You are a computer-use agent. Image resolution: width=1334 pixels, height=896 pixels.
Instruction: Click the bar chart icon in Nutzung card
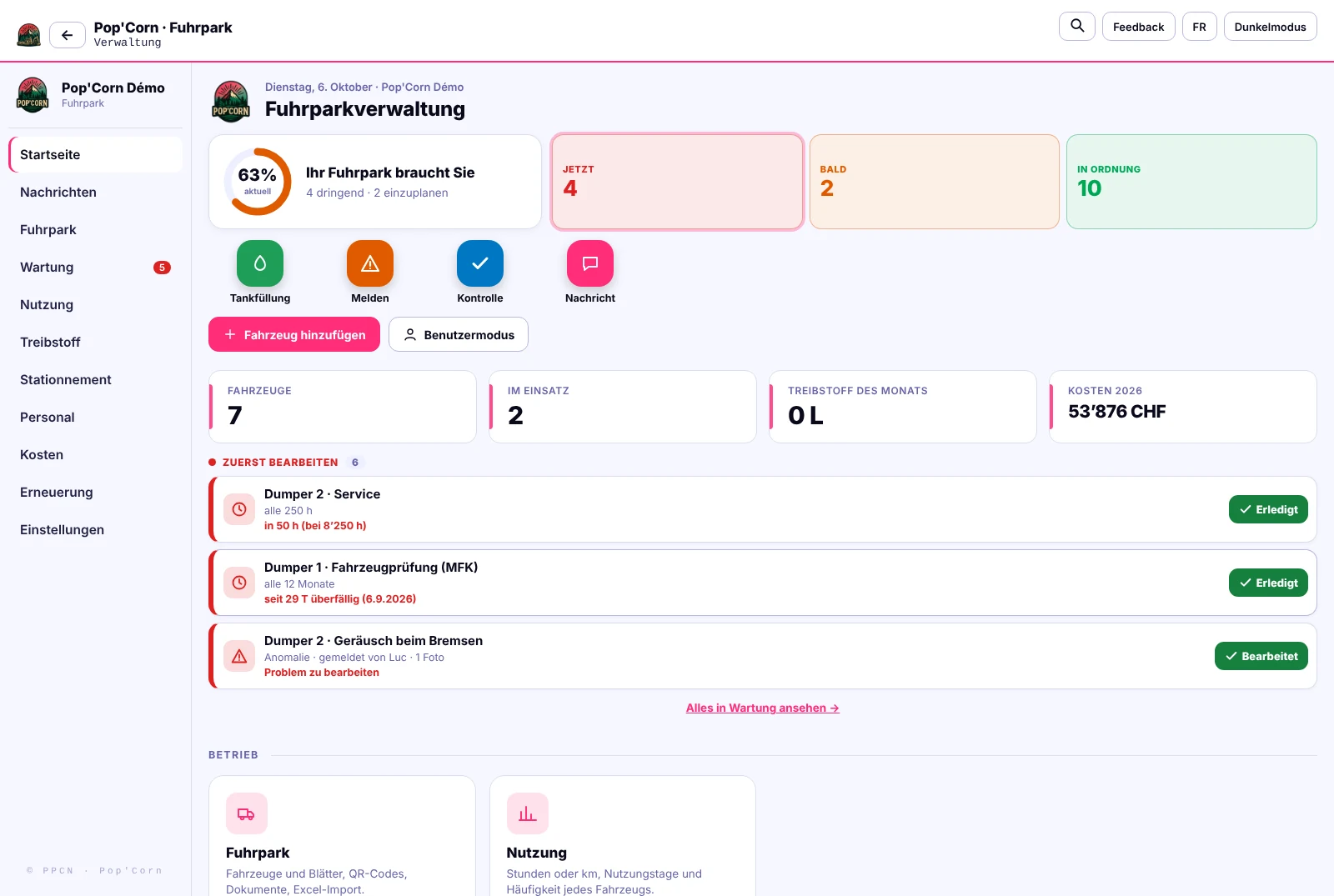coord(528,813)
